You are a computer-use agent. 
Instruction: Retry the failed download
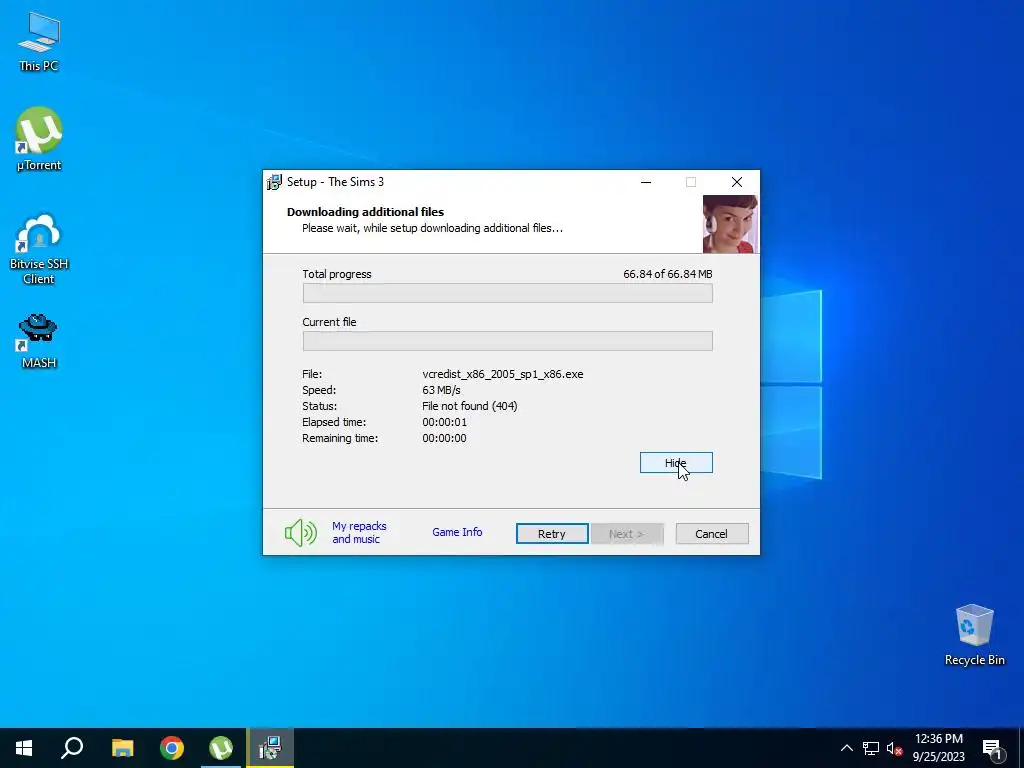coord(552,534)
